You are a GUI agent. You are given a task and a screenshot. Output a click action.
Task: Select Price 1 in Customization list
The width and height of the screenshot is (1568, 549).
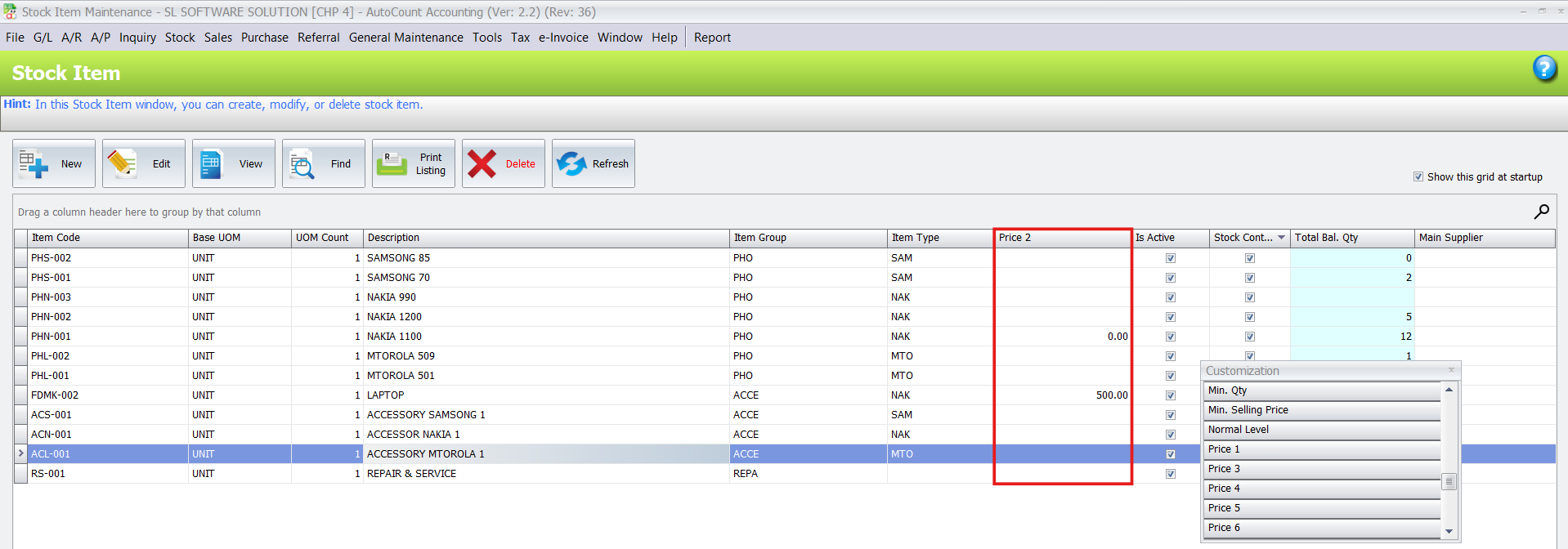click(x=1321, y=449)
